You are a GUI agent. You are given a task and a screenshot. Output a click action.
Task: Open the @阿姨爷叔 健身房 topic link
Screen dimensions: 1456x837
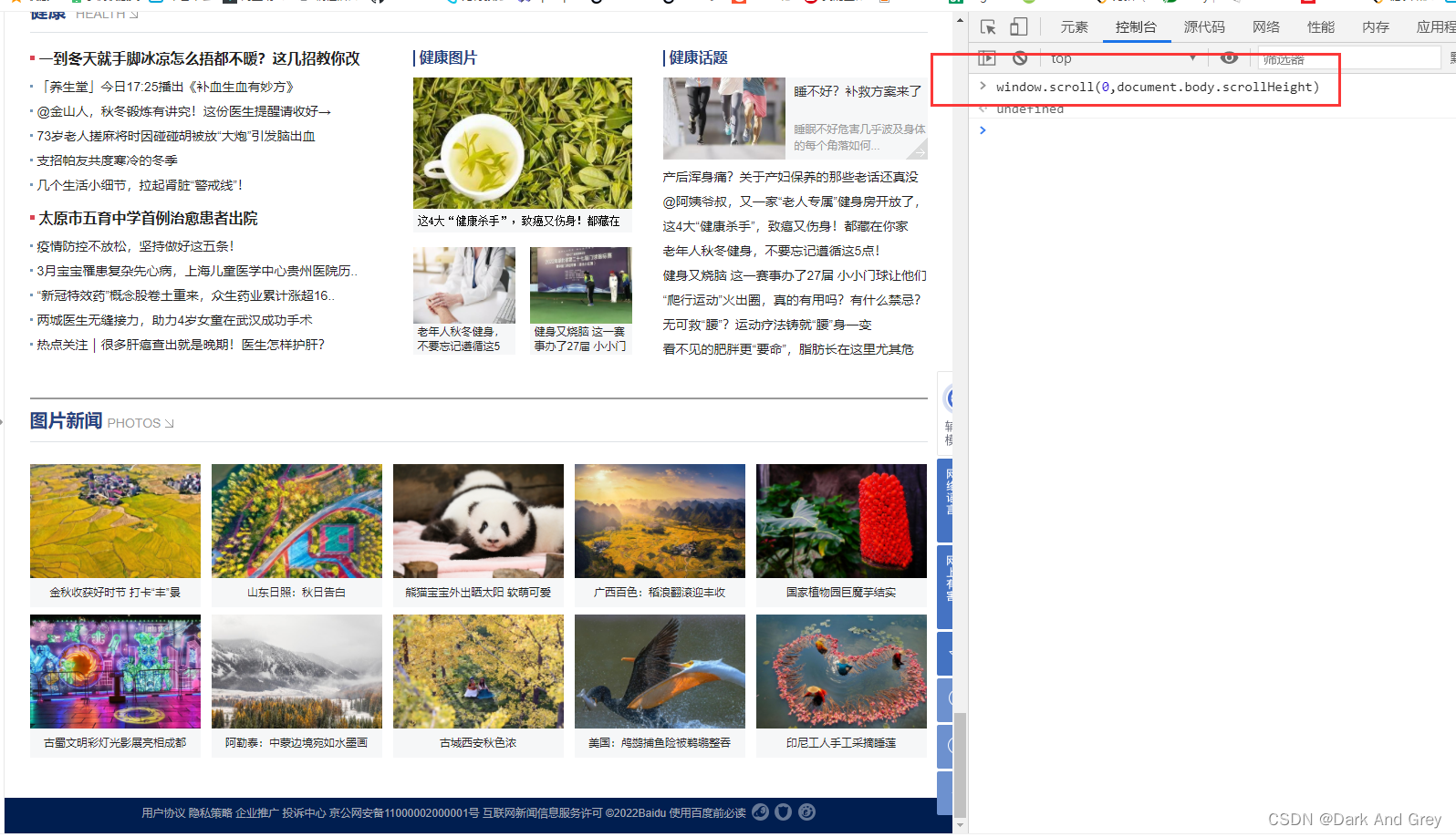[792, 202]
